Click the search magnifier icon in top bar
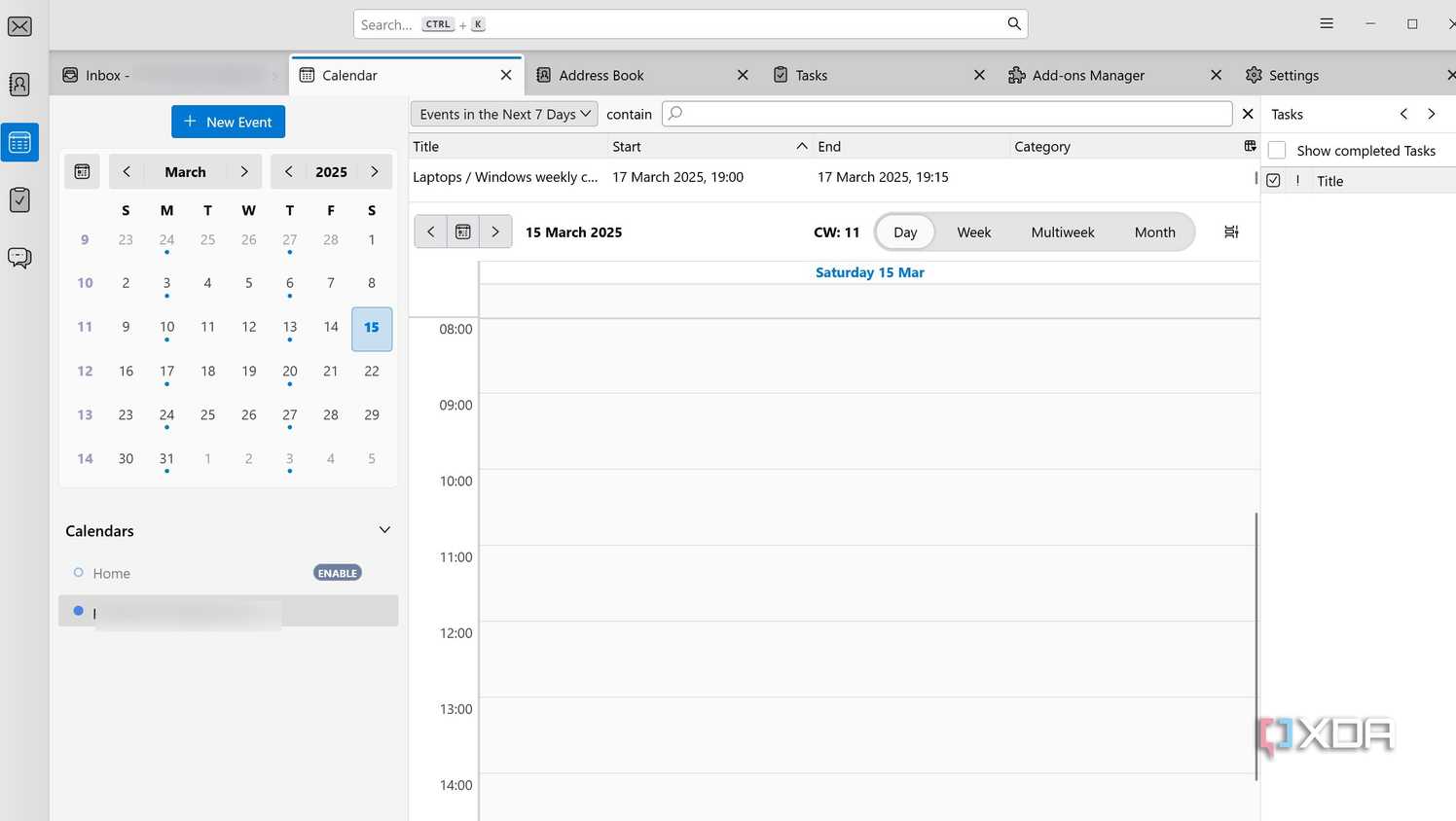The image size is (1456, 821). click(1014, 23)
